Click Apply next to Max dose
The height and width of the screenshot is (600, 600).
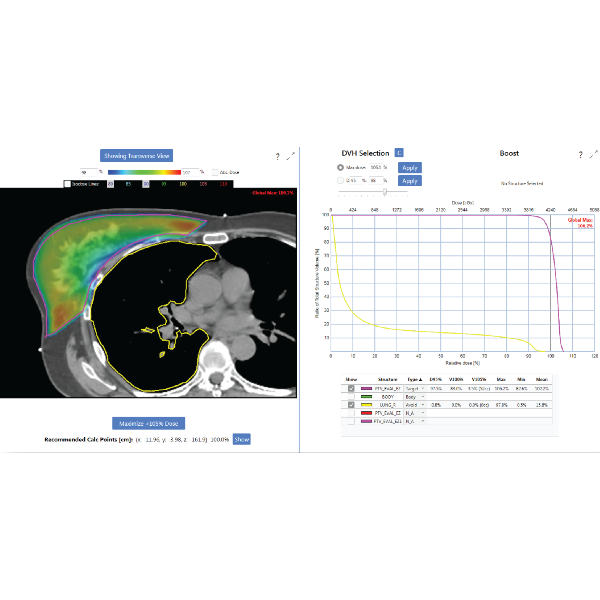tap(410, 167)
